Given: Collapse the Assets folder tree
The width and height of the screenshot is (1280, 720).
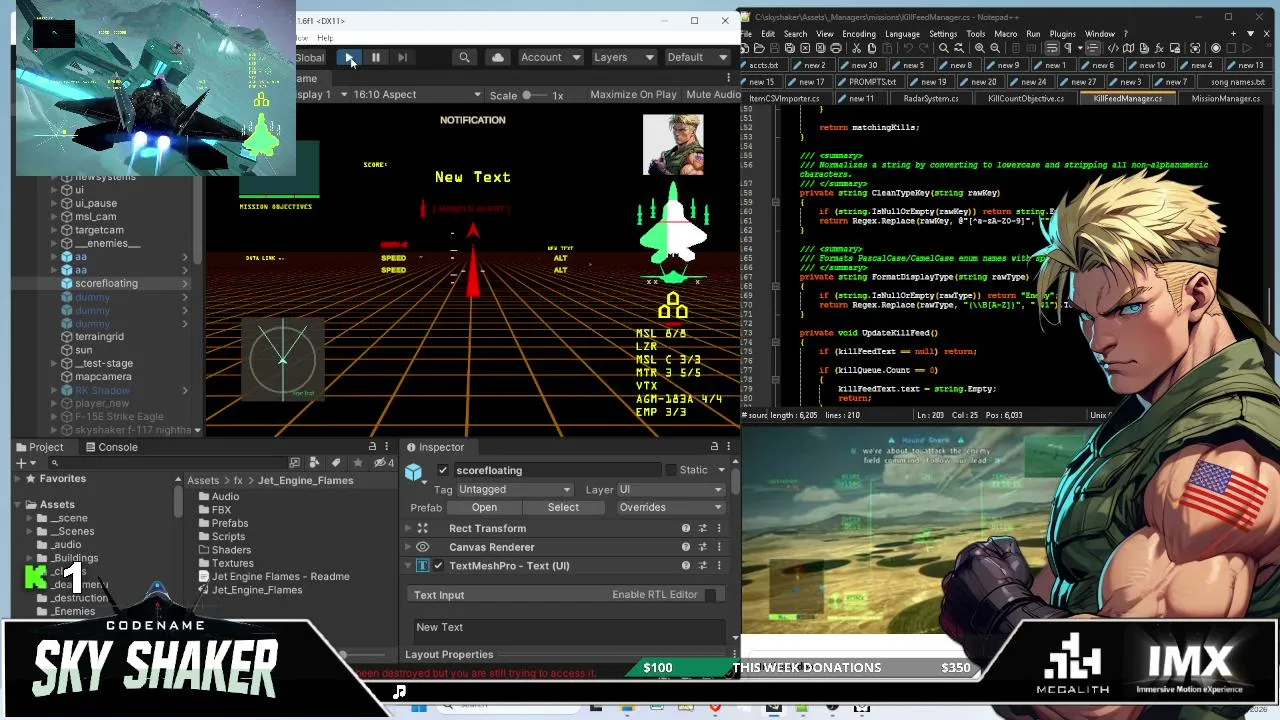Looking at the screenshot, I should click(18, 505).
